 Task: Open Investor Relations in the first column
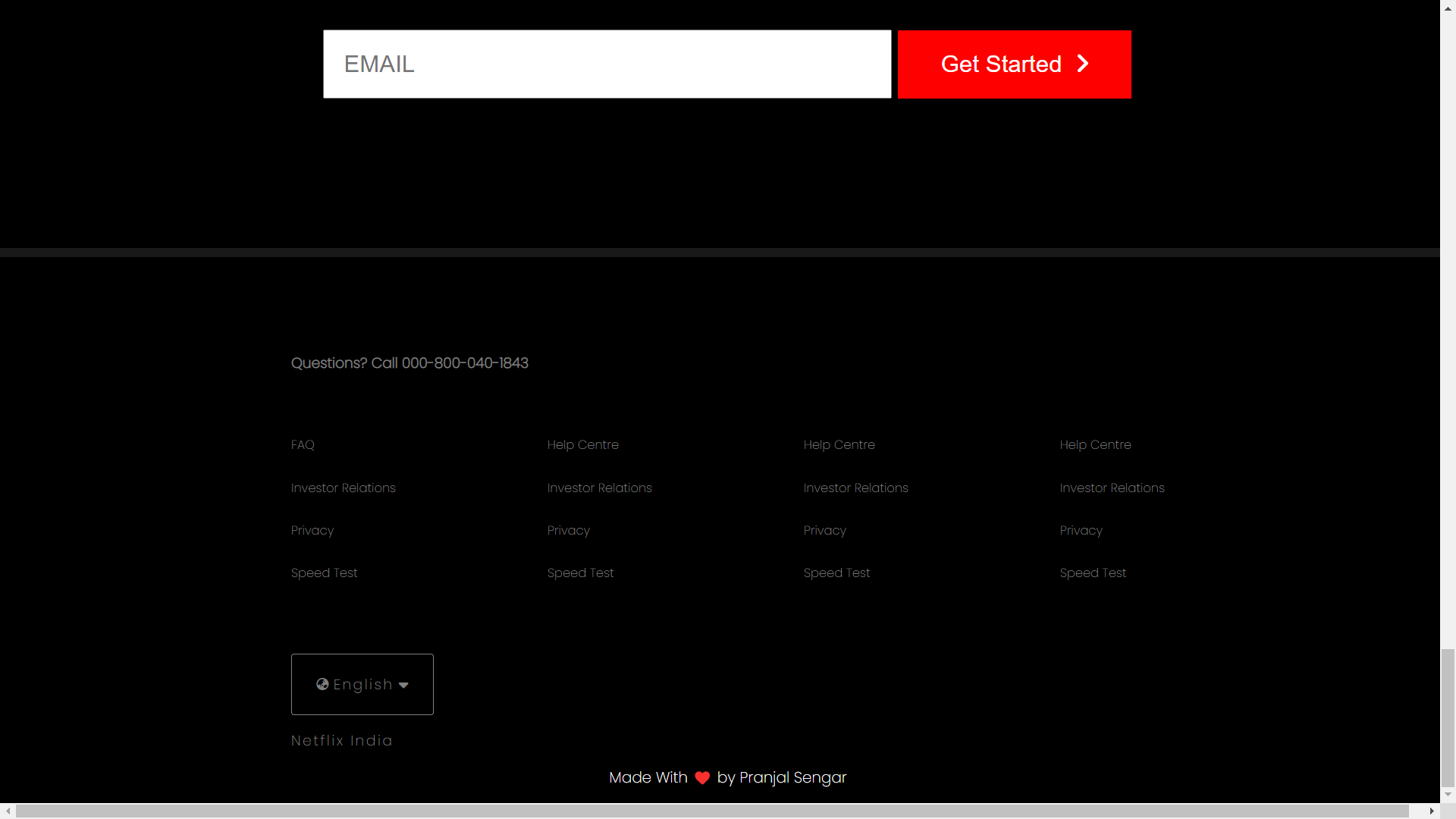[x=343, y=488]
